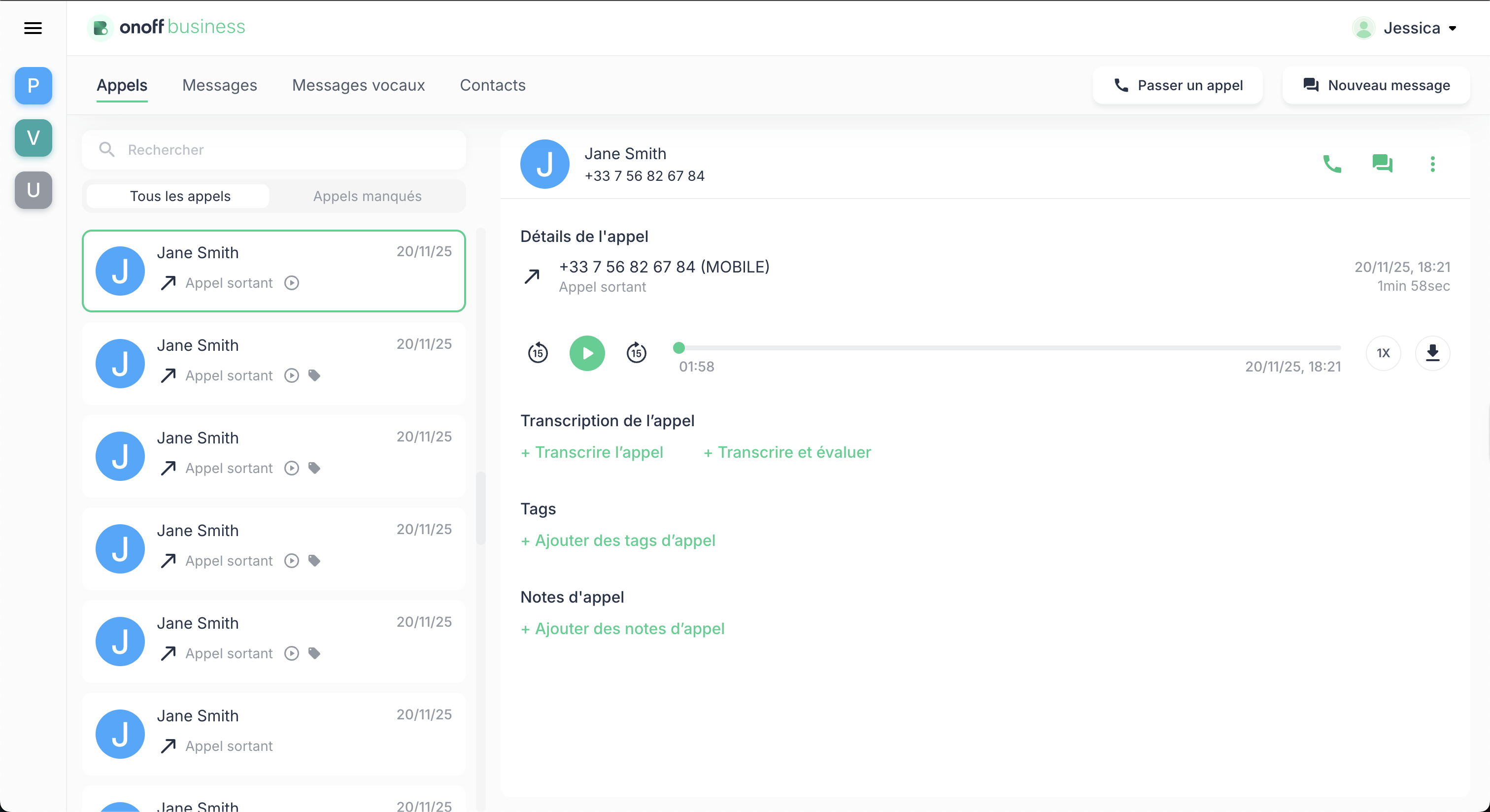Download the call recording
This screenshot has height=812, width=1490.
1432,353
